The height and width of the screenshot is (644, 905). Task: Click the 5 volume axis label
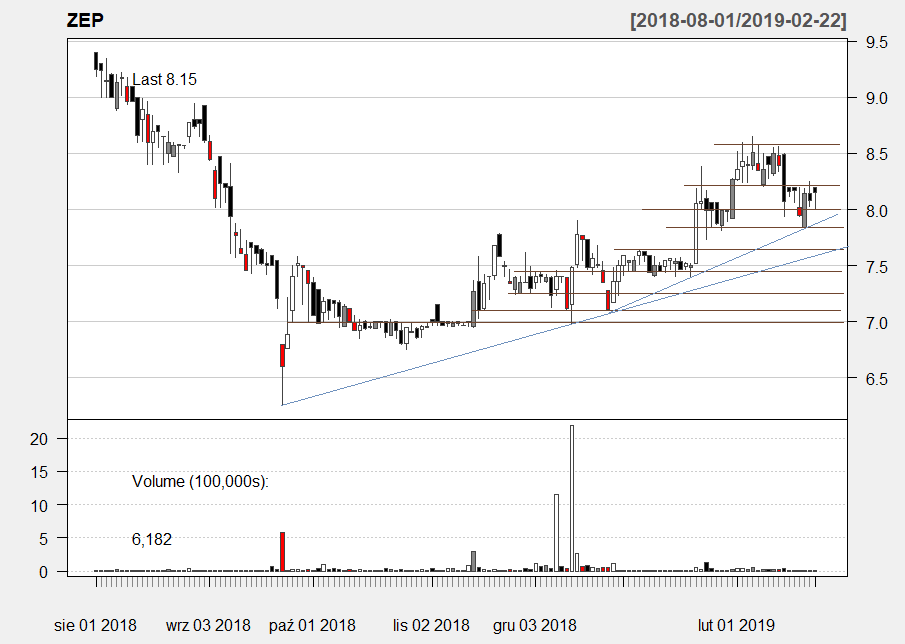click(44, 539)
